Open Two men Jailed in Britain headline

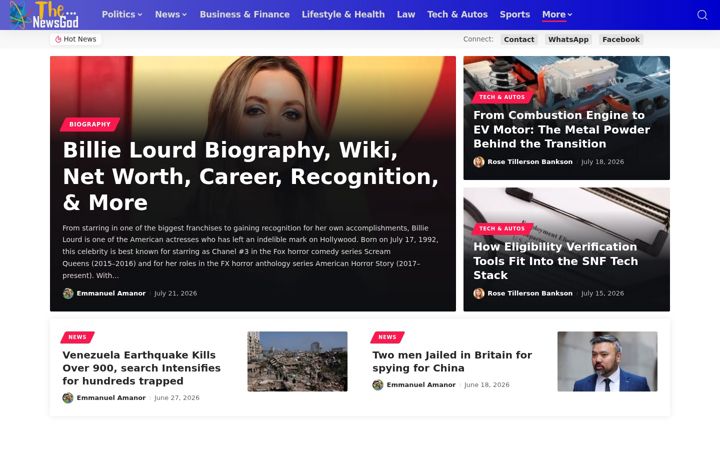point(452,361)
